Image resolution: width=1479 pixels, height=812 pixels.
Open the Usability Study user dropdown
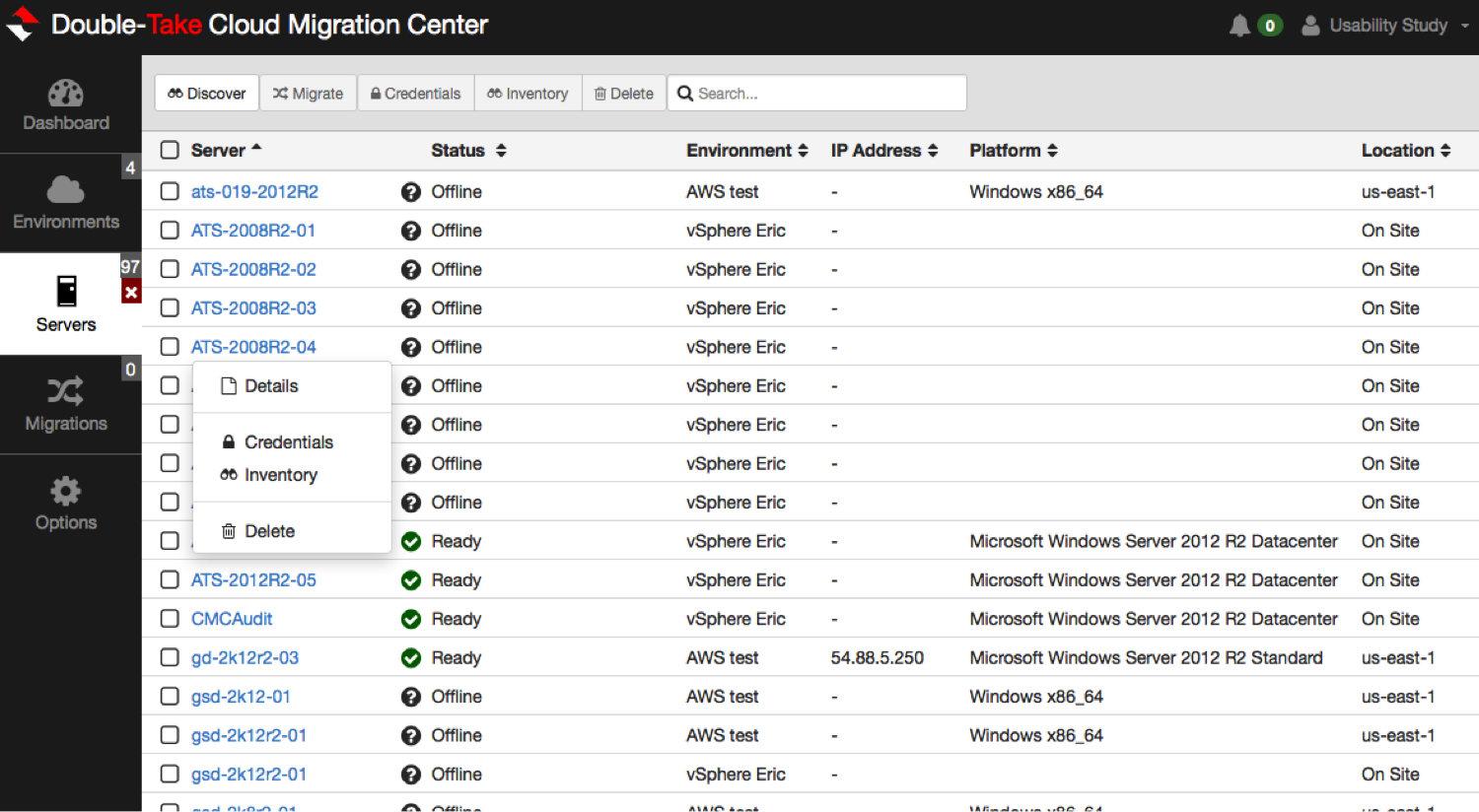[1385, 26]
